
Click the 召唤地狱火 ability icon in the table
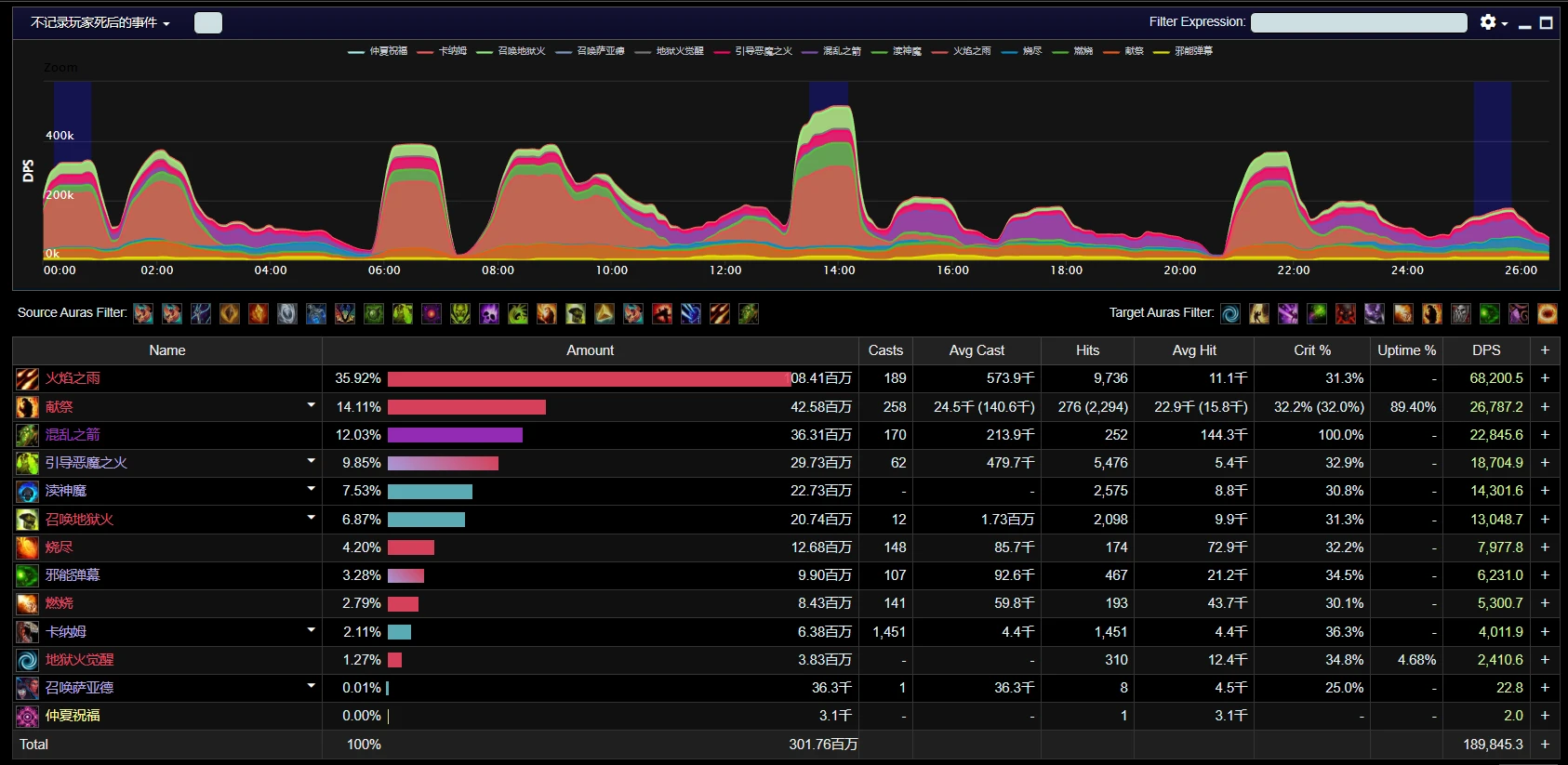pyautogui.click(x=27, y=520)
